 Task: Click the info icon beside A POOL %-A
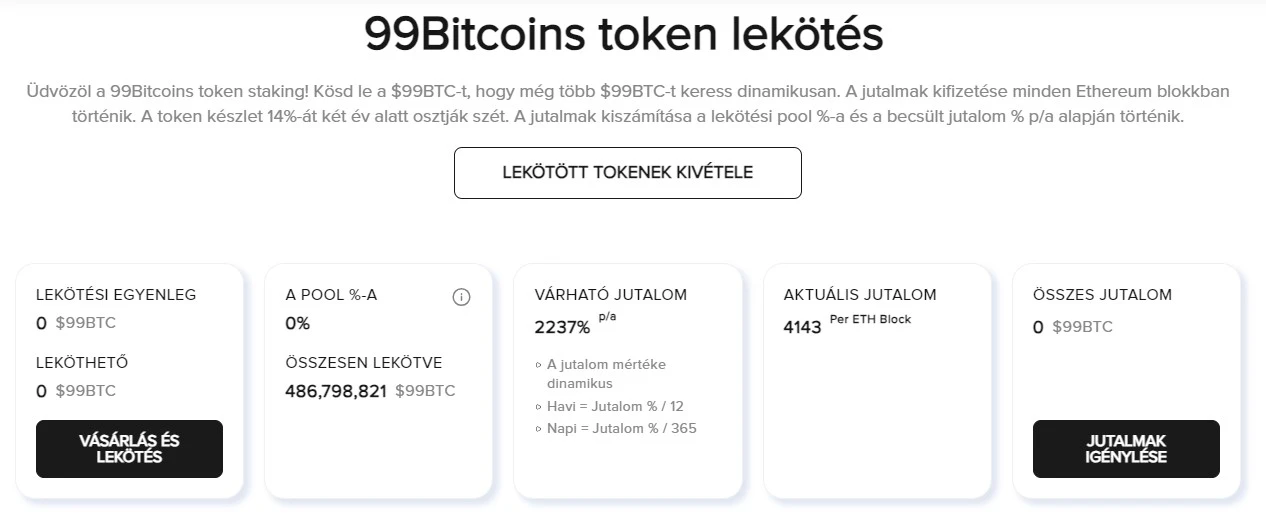point(461,297)
